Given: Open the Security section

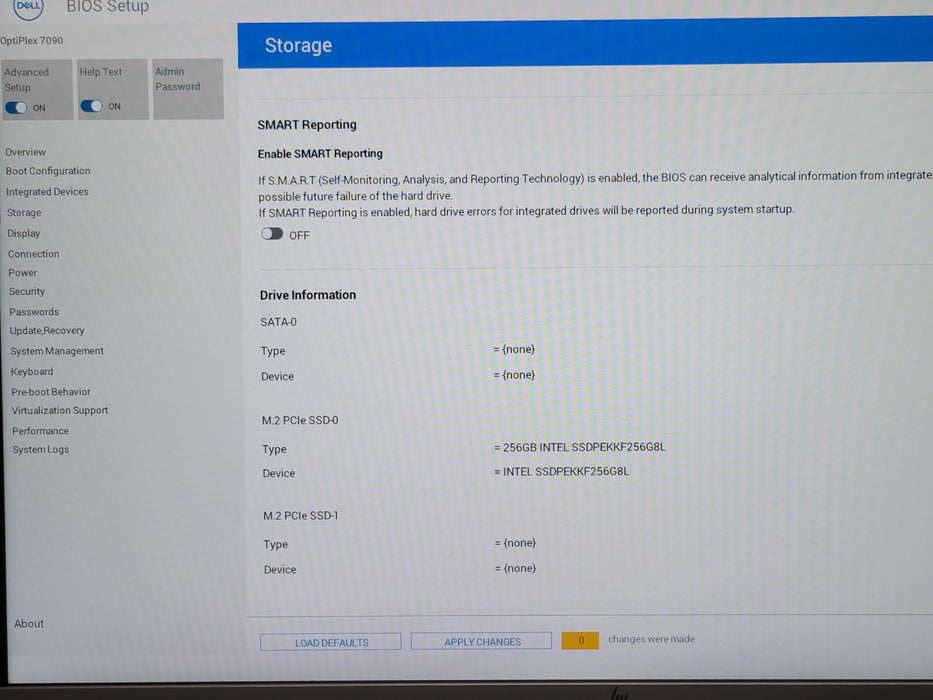Looking at the screenshot, I should click(x=27, y=292).
